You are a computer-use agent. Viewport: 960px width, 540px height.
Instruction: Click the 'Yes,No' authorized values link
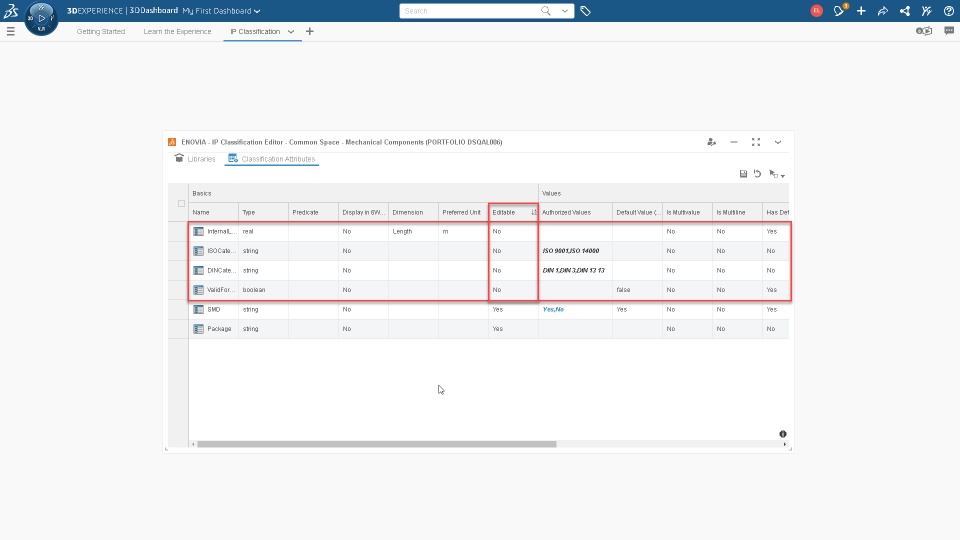[553, 309]
